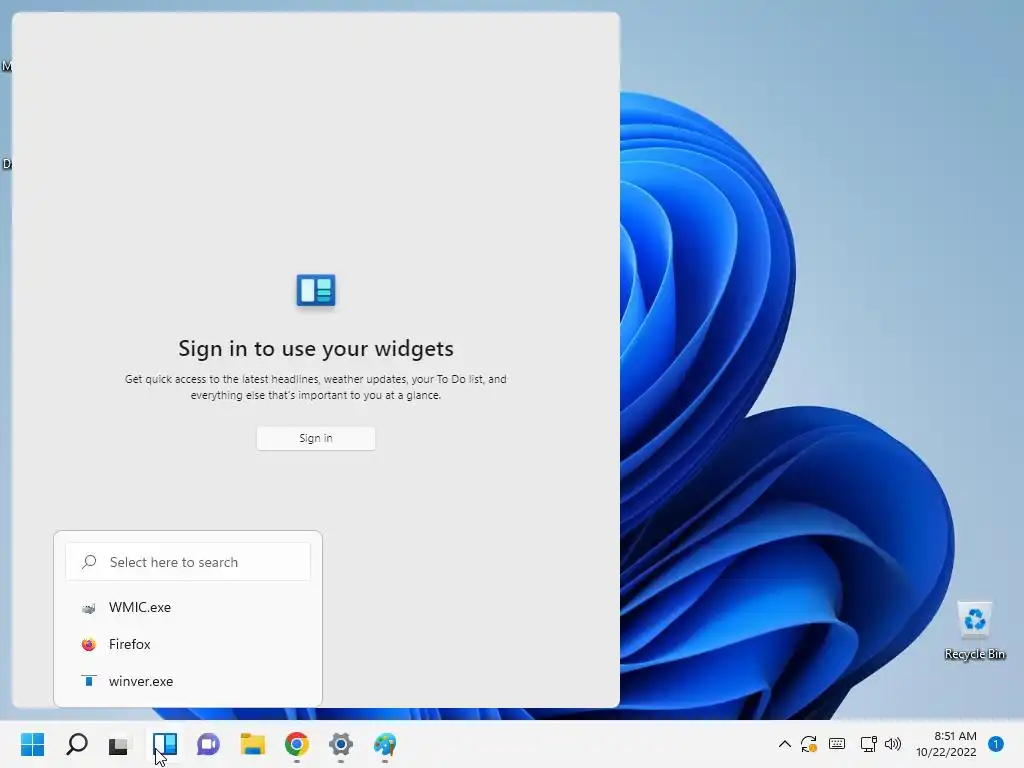Viewport: 1024px width, 768px height.
Task: Toggle the Widgets taskbar icon
Action: pos(165,744)
